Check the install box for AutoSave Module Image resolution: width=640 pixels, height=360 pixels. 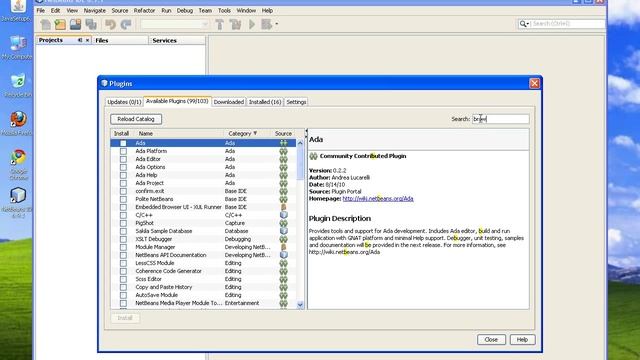[123, 295]
